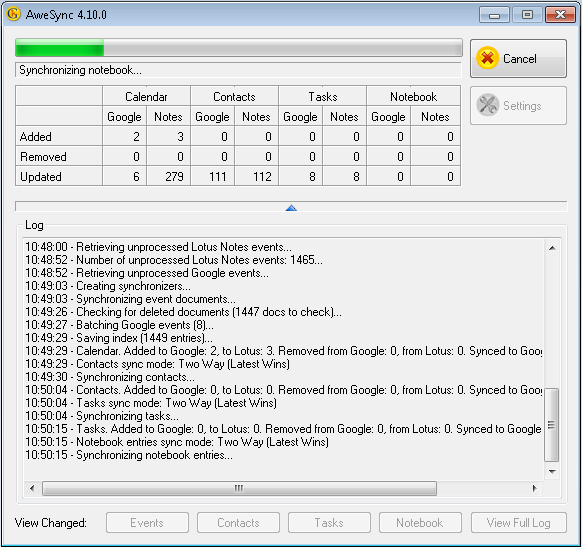The image size is (582, 547).
Task: Click the log scroll right arrow
Action: tap(534, 488)
